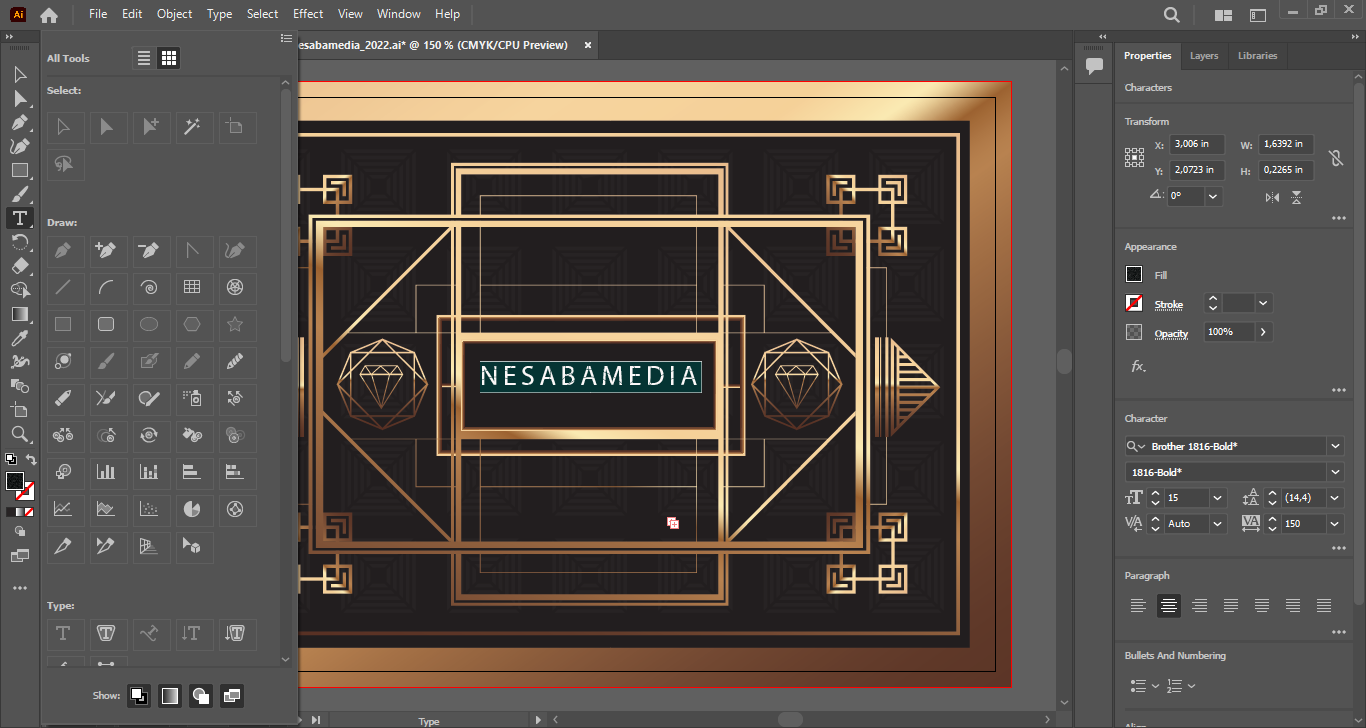Toggle constrain width and height proportions link
Image resolution: width=1366 pixels, height=728 pixels.
pyautogui.click(x=1335, y=158)
